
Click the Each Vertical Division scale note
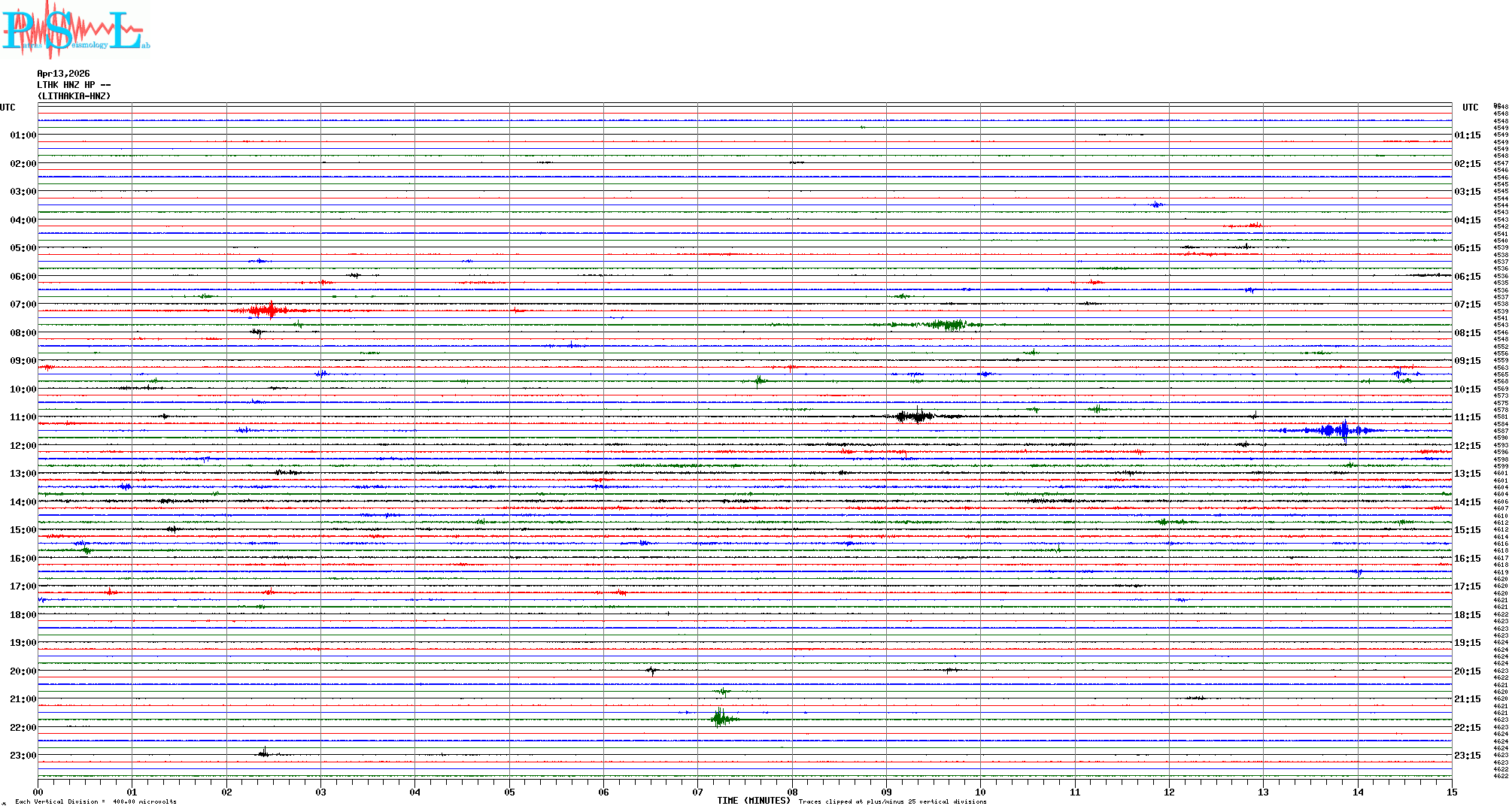pyautogui.click(x=96, y=801)
